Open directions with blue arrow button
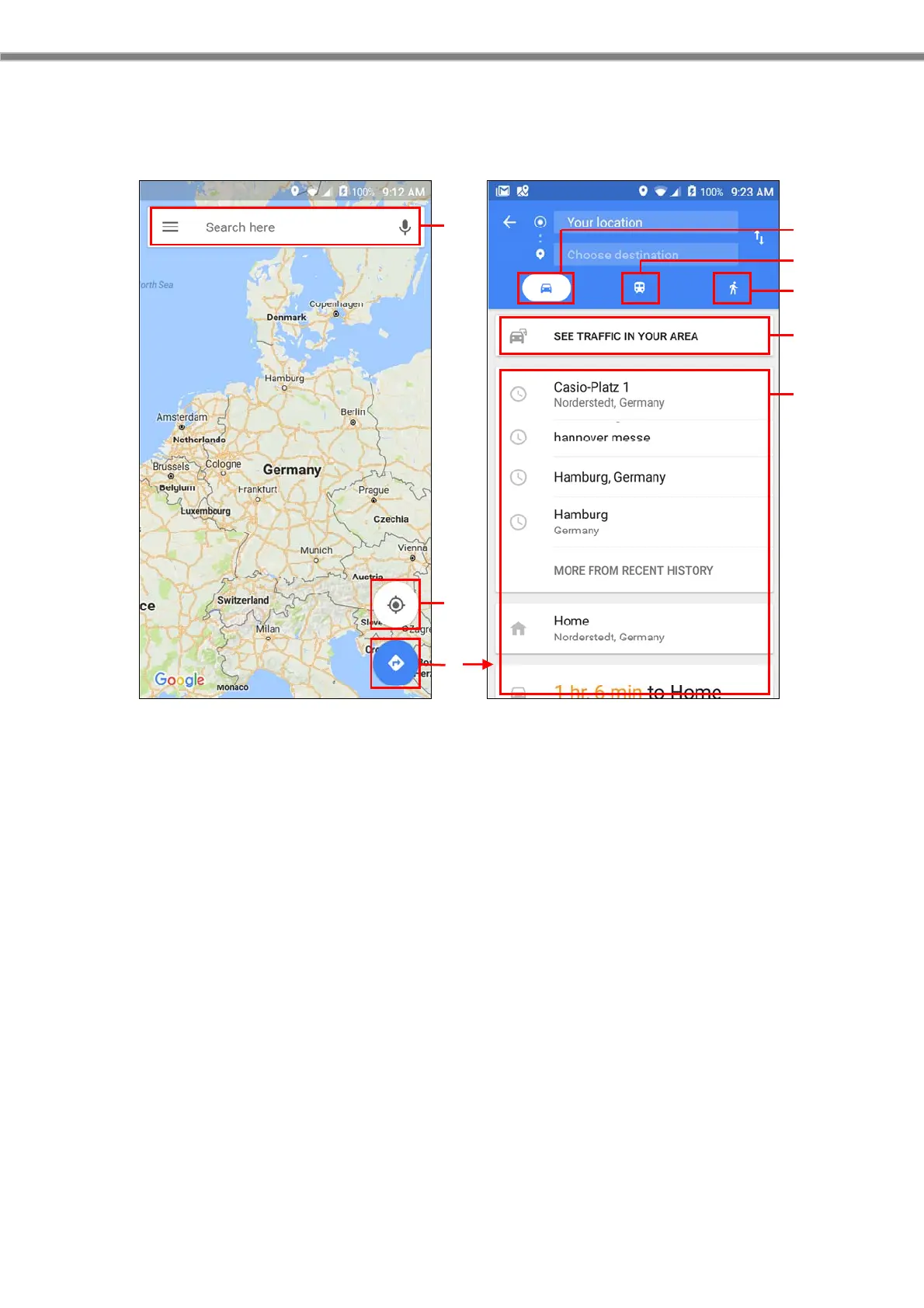924x1308 pixels. point(396,663)
